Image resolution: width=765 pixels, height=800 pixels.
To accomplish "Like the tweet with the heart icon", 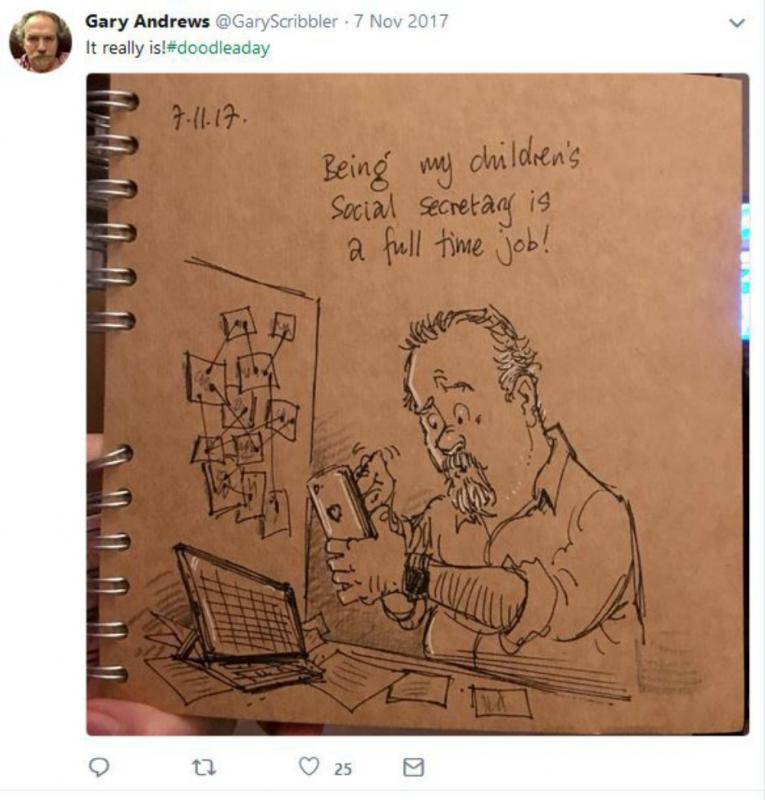I will pos(309,766).
